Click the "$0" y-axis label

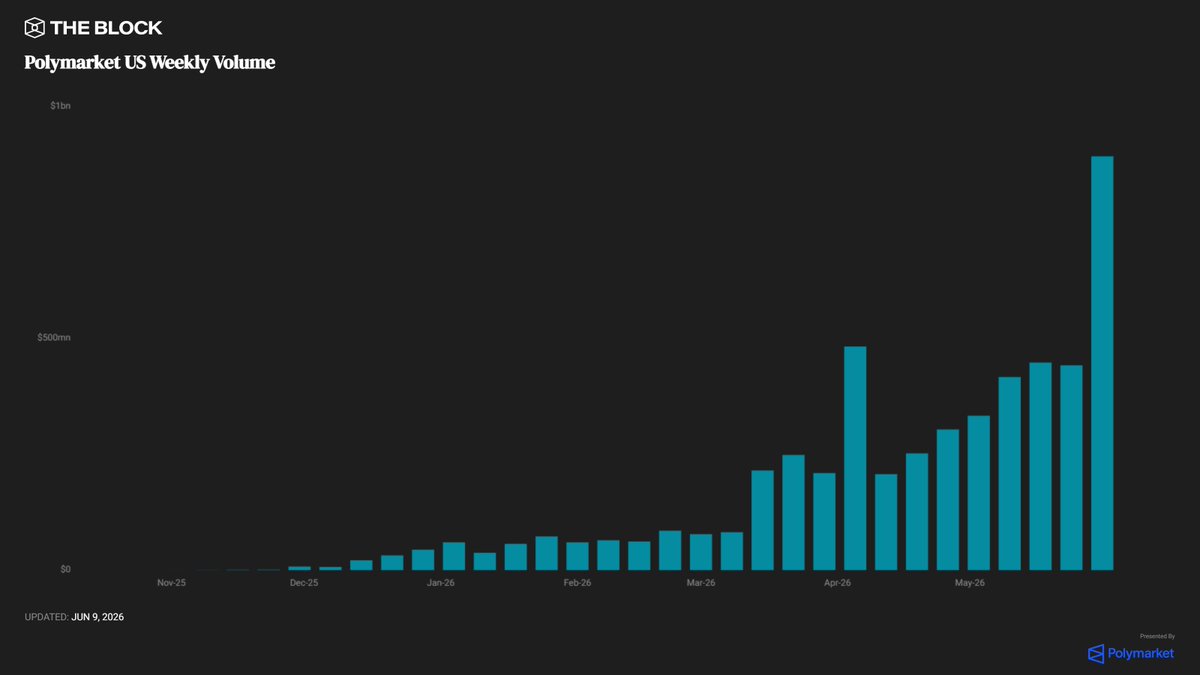point(65,570)
